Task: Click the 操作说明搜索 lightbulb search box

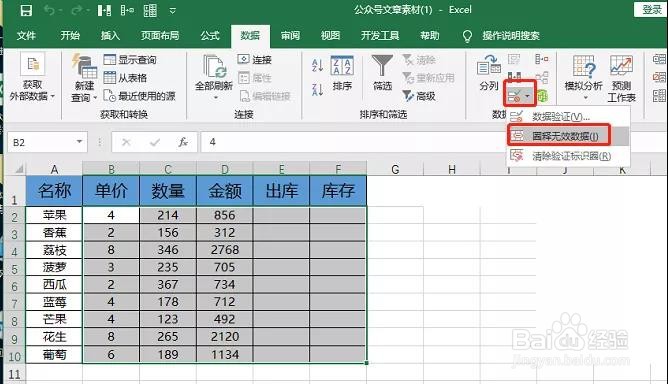Action: click(x=502, y=36)
